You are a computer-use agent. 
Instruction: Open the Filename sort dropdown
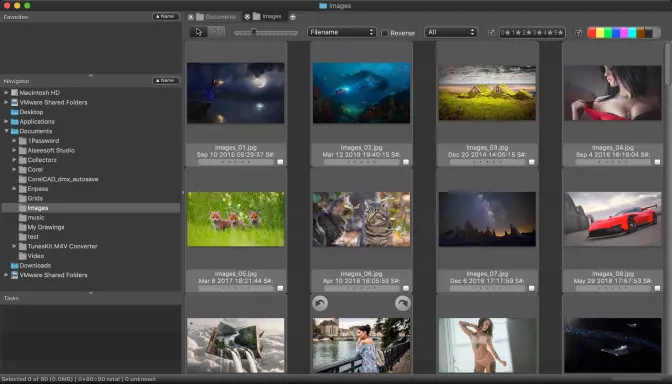point(342,32)
